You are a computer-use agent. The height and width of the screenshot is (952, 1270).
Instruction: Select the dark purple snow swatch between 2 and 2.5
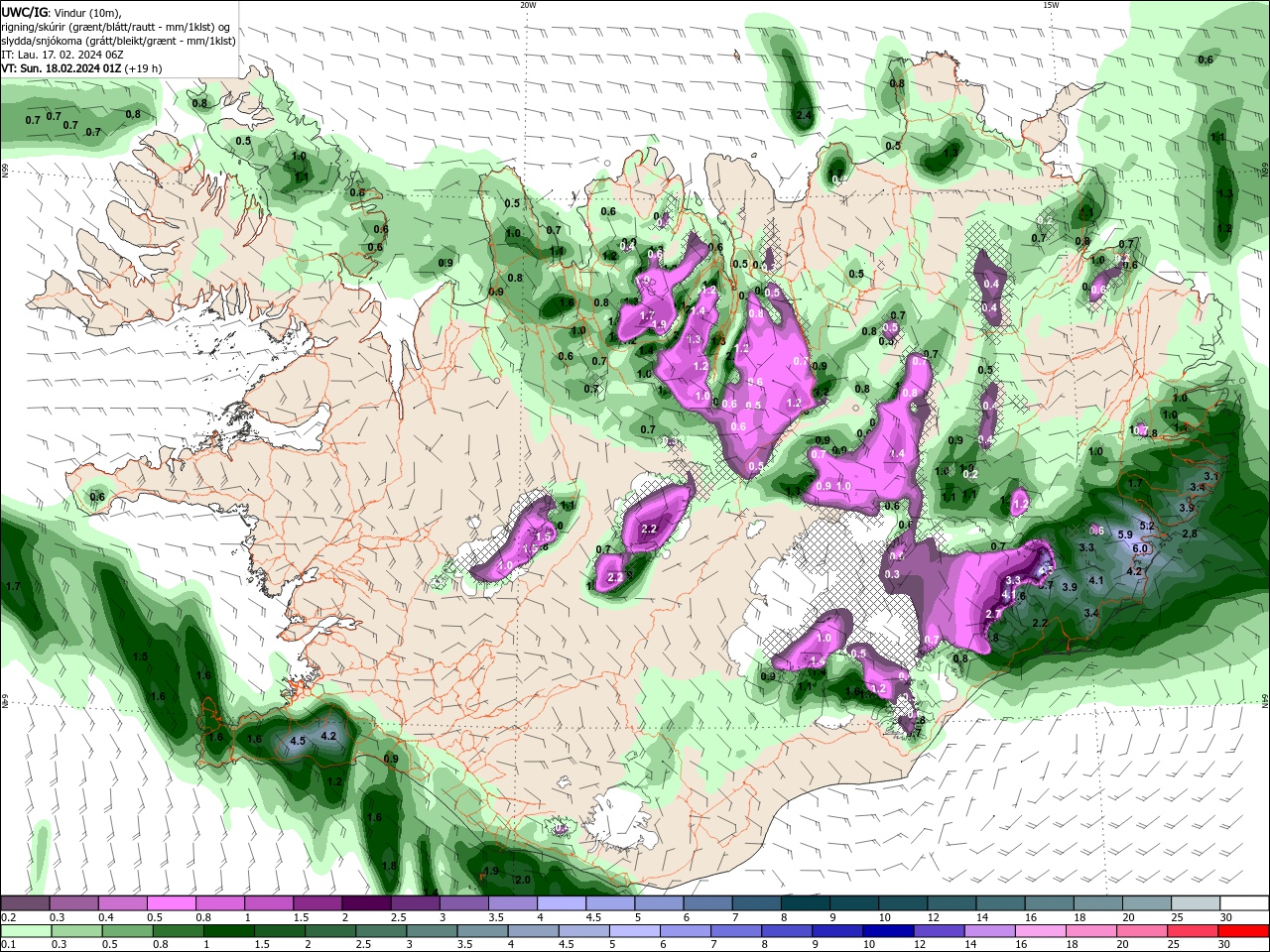(x=366, y=903)
